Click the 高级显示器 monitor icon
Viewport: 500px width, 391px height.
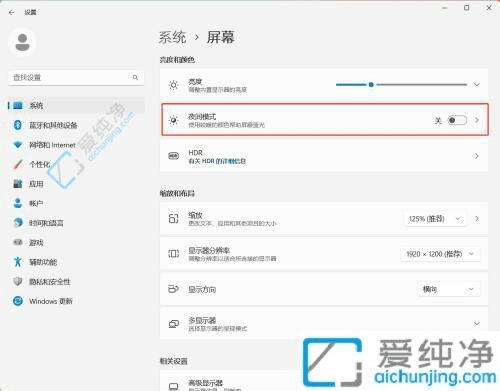(x=173, y=386)
